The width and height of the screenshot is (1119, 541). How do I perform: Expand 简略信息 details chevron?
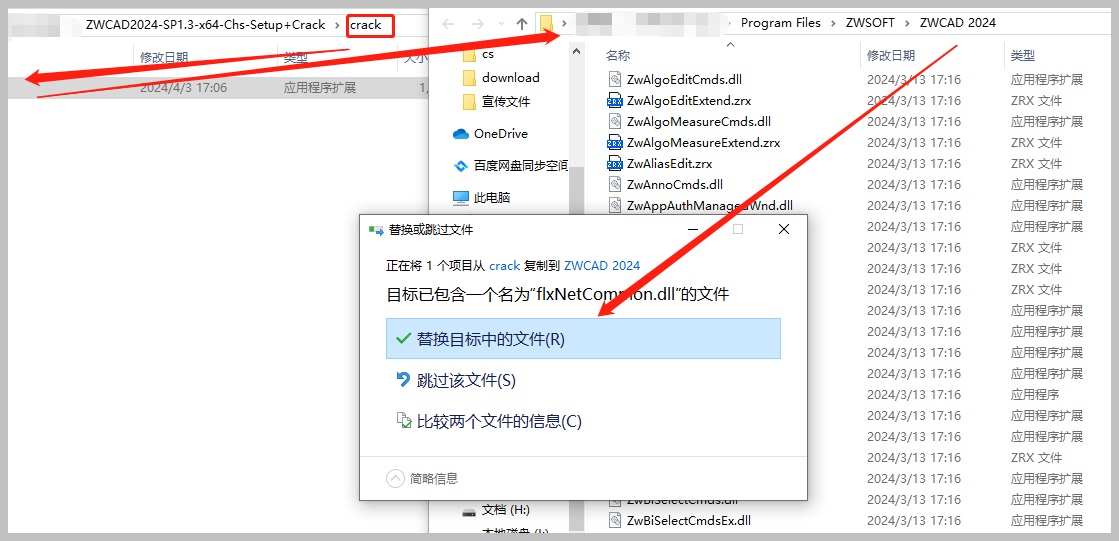(x=395, y=478)
